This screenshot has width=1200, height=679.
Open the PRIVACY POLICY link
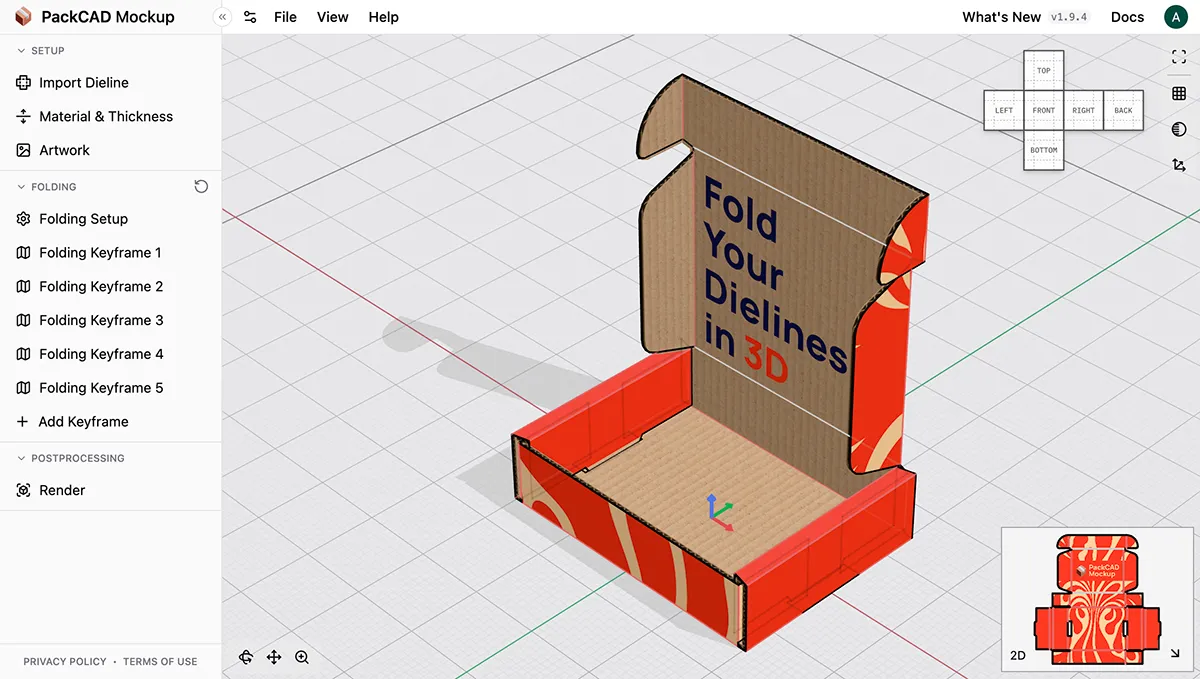click(x=65, y=661)
